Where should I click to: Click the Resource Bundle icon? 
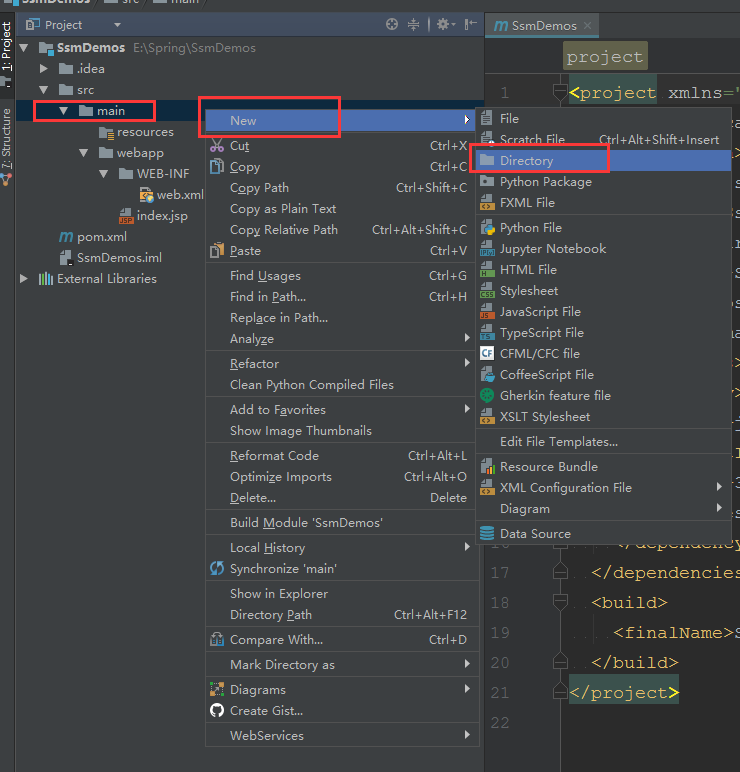(x=487, y=466)
